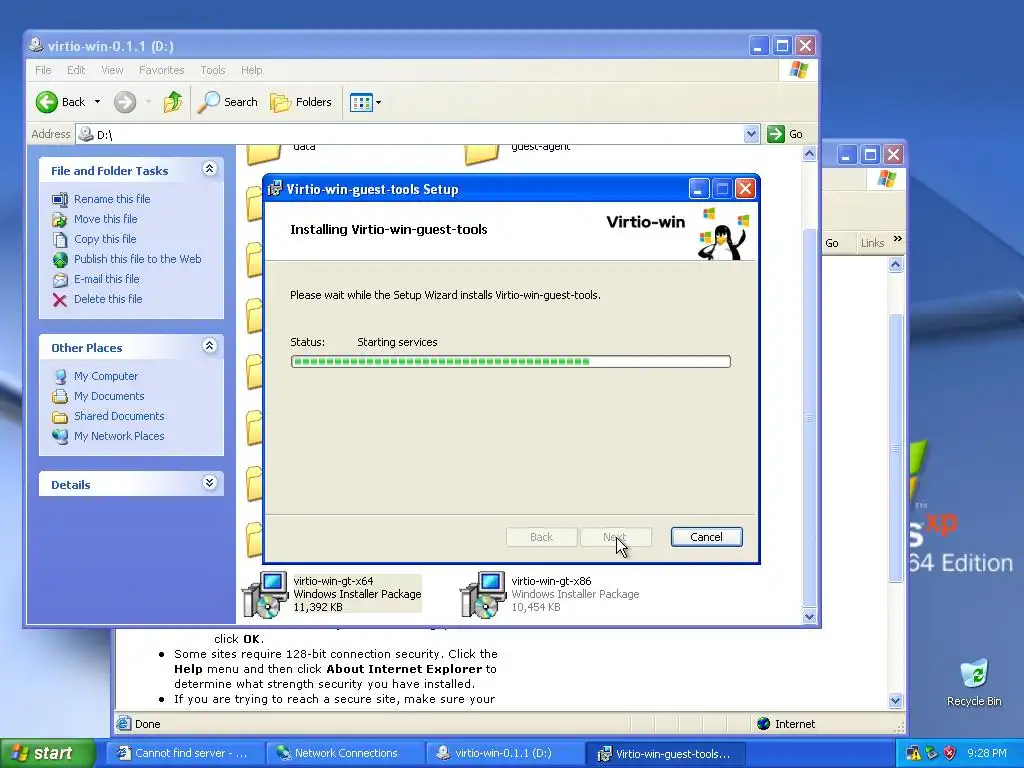The height and width of the screenshot is (768, 1024).
Task: Switch to virtio-win-0.1.1 (D:) taskbar item
Action: click(x=505, y=753)
